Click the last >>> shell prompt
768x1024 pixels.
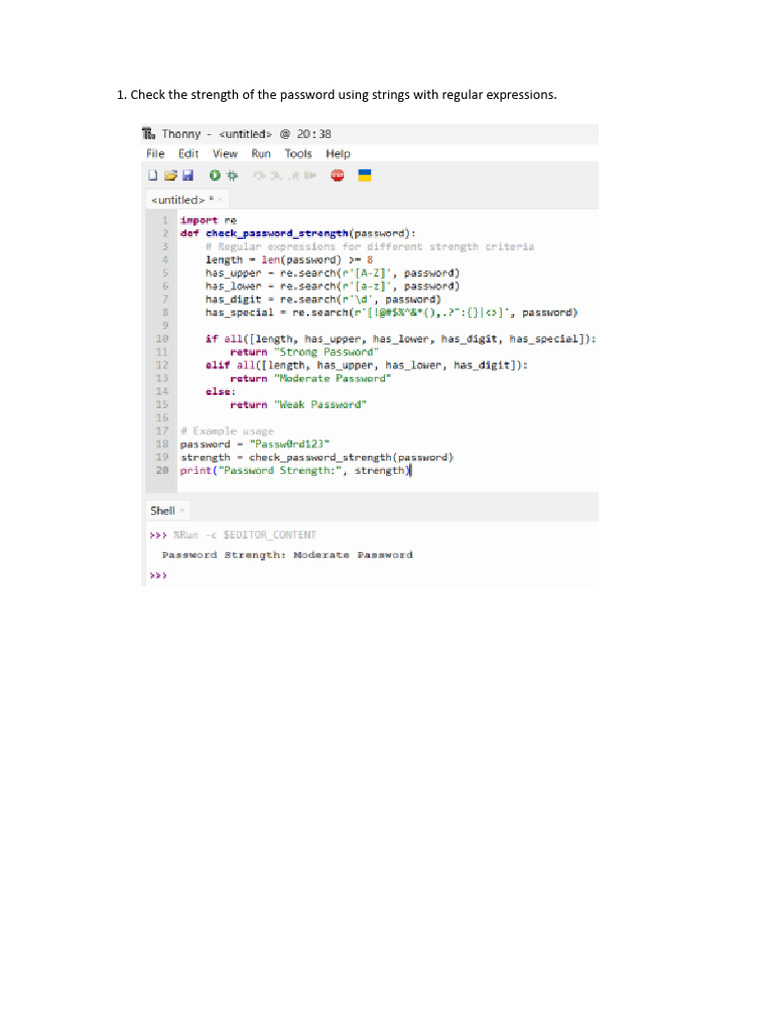pyautogui.click(x=158, y=575)
